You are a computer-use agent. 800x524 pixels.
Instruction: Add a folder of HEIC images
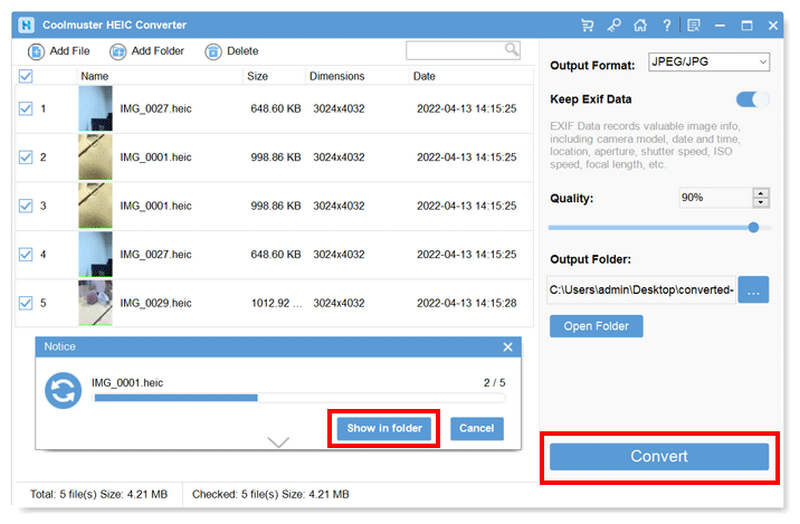pos(147,51)
